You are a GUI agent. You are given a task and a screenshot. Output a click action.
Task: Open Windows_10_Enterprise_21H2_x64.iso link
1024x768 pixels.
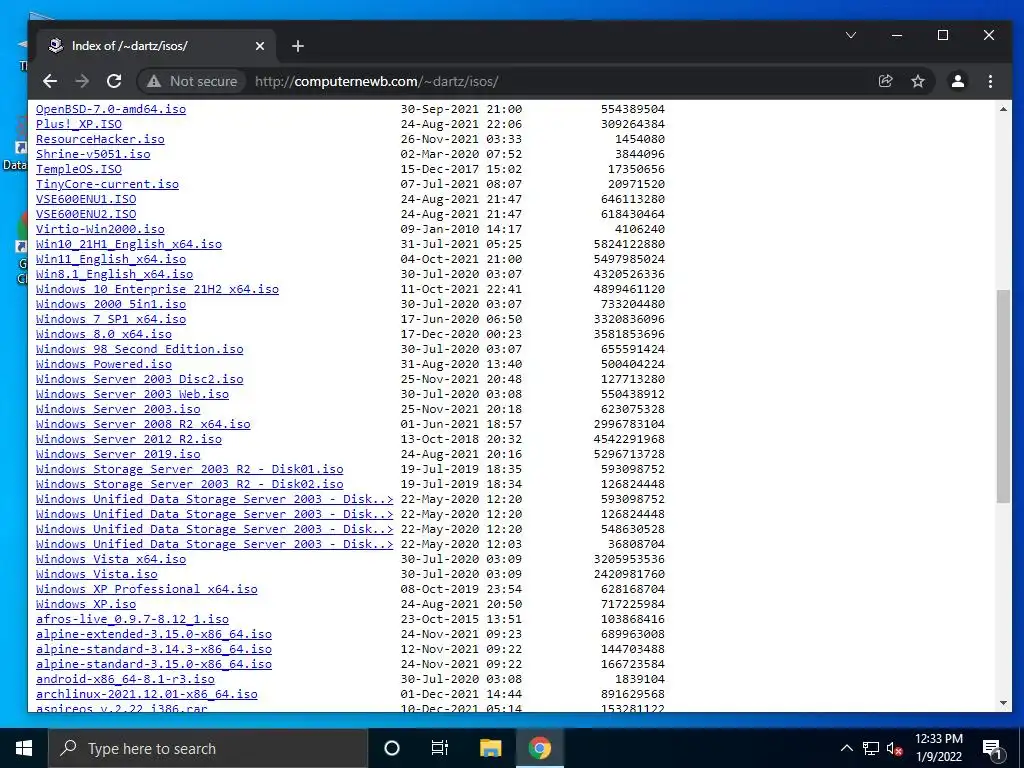coord(157,289)
